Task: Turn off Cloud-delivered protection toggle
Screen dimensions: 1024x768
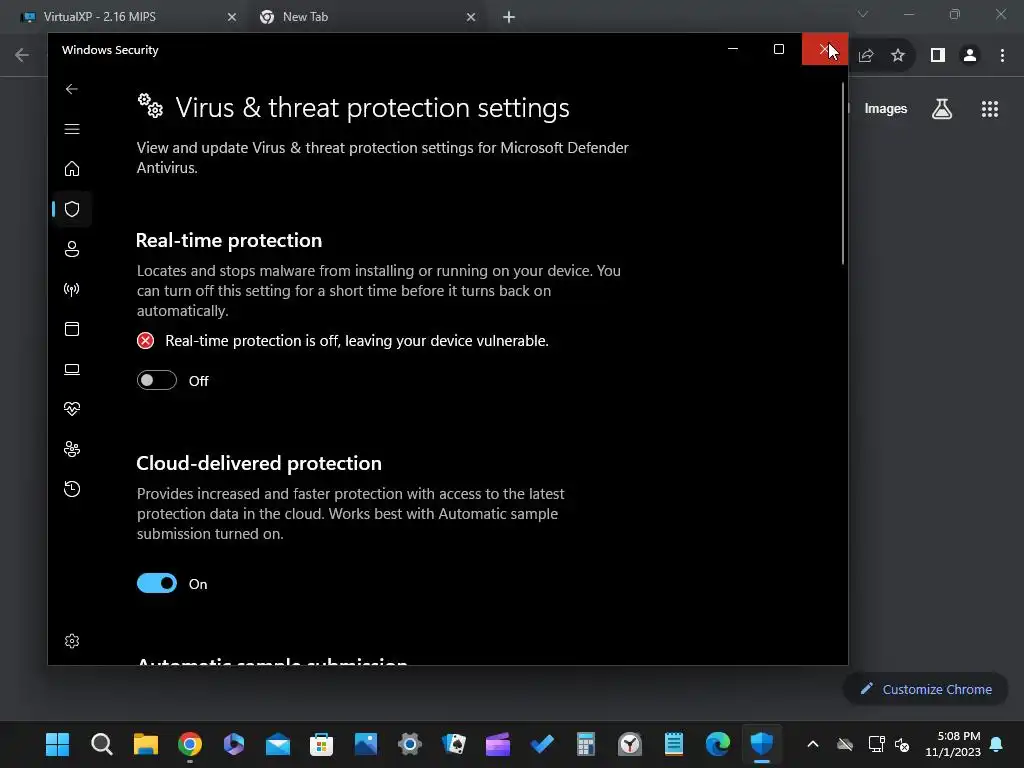Action: point(157,583)
